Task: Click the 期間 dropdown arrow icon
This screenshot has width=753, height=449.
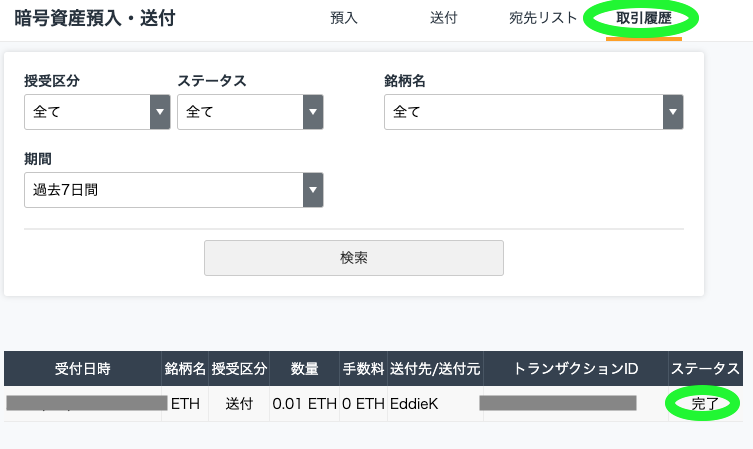Action: point(313,190)
